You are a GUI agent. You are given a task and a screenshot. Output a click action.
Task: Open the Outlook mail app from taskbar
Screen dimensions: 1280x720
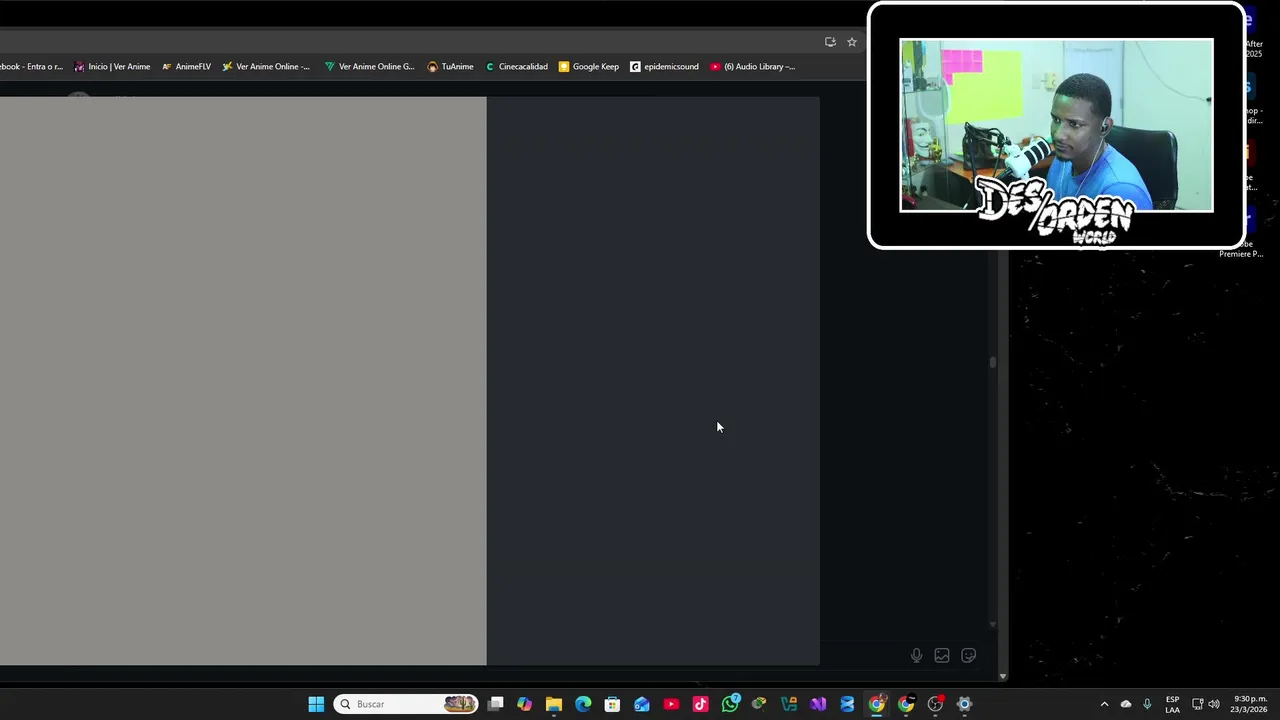642,704
